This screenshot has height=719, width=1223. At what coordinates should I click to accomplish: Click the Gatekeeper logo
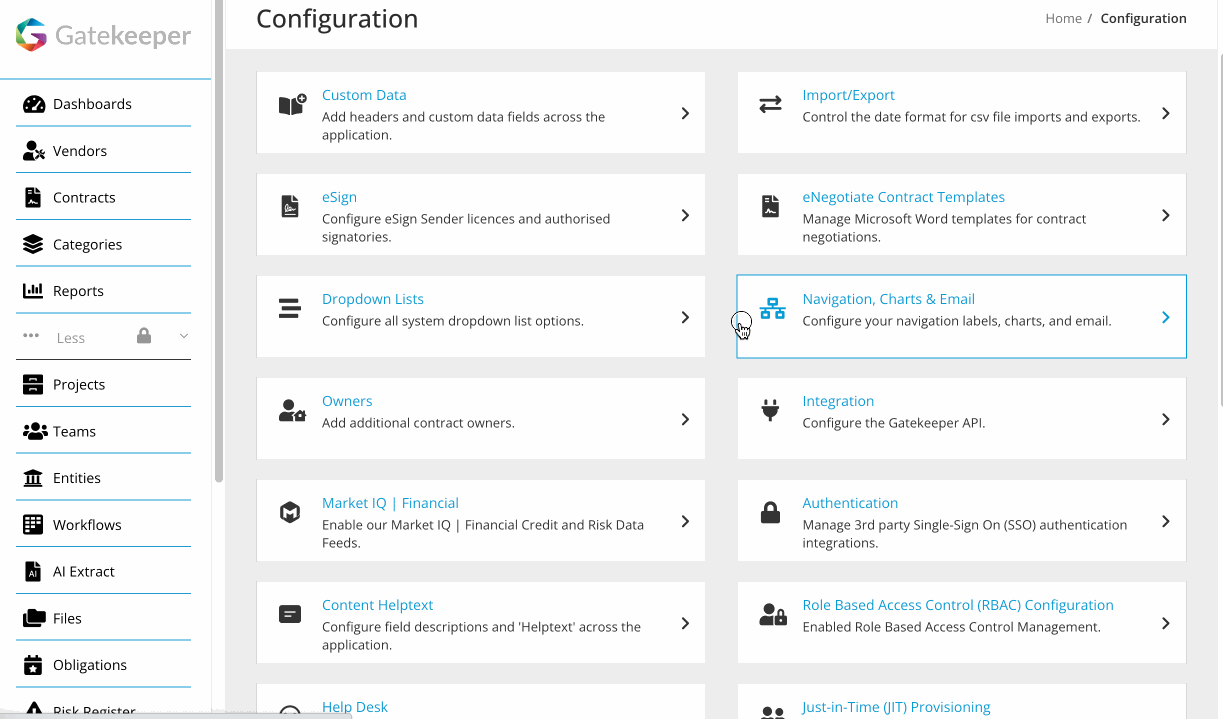click(x=104, y=36)
